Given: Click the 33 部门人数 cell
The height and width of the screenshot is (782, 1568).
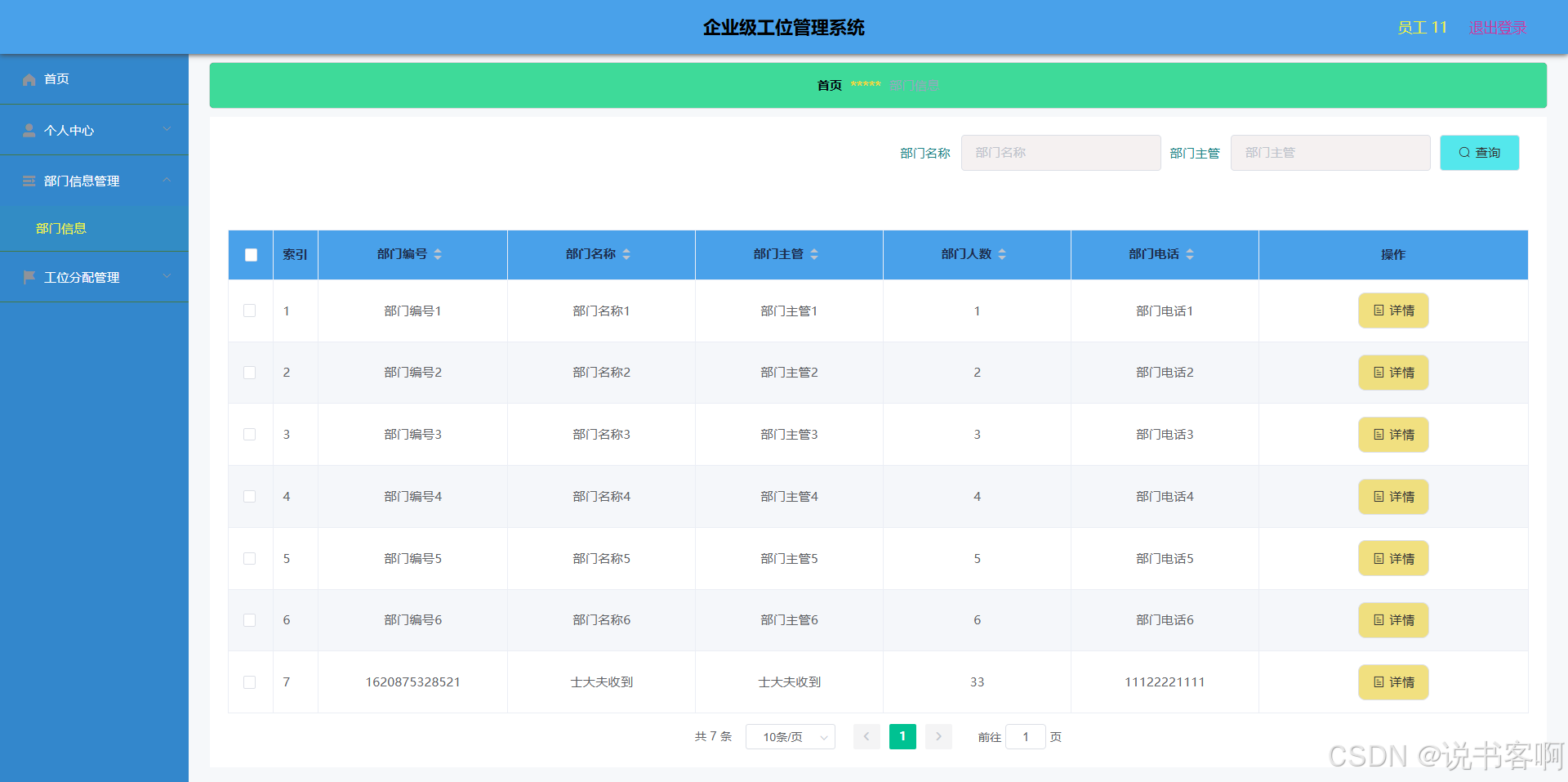Looking at the screenshot, I should [977, 682].
